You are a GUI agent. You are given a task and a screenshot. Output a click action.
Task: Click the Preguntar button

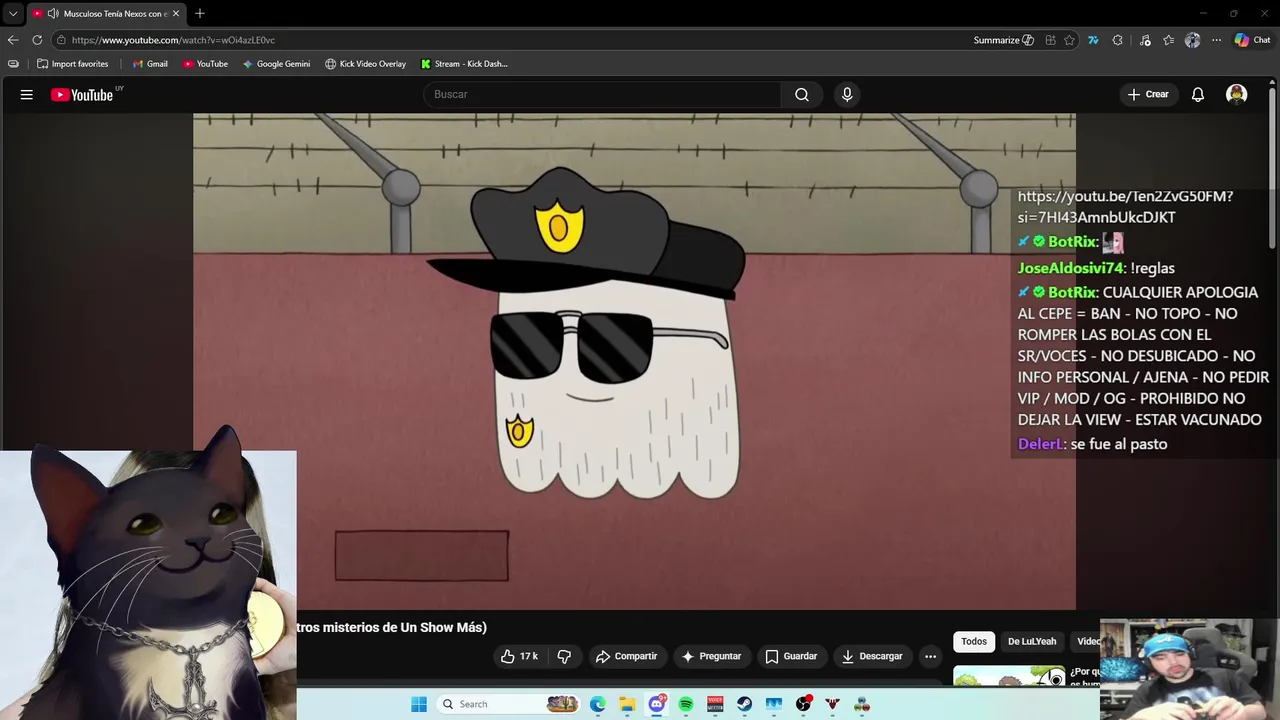[x=711, y=656]
